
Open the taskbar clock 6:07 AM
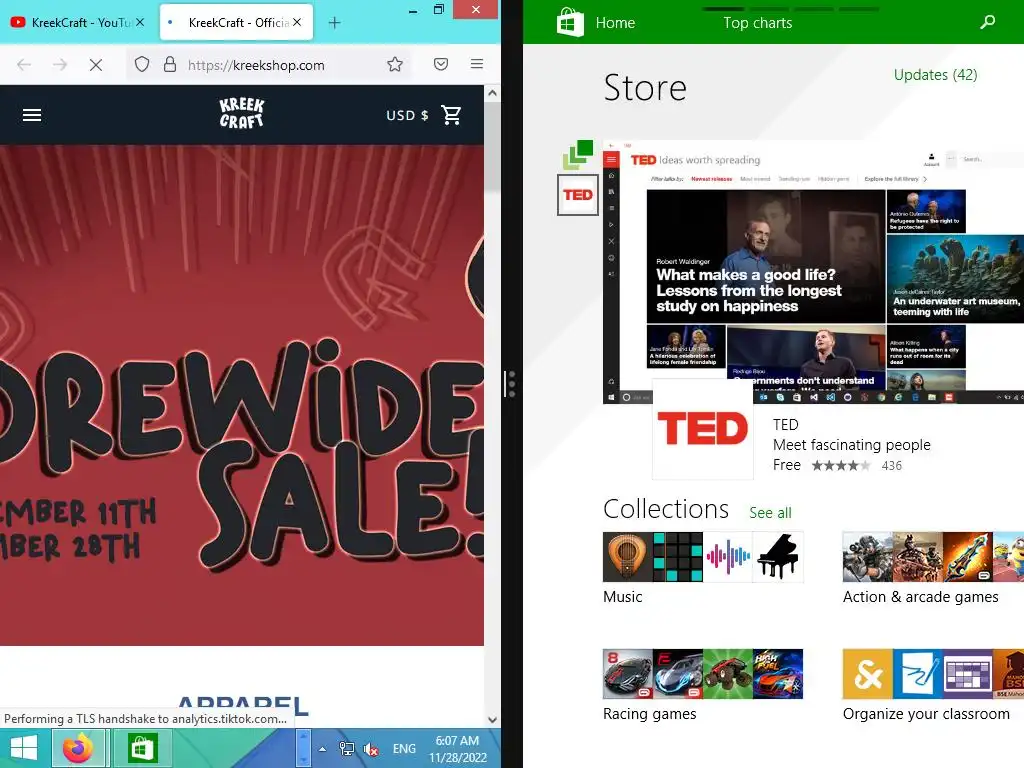458,749
